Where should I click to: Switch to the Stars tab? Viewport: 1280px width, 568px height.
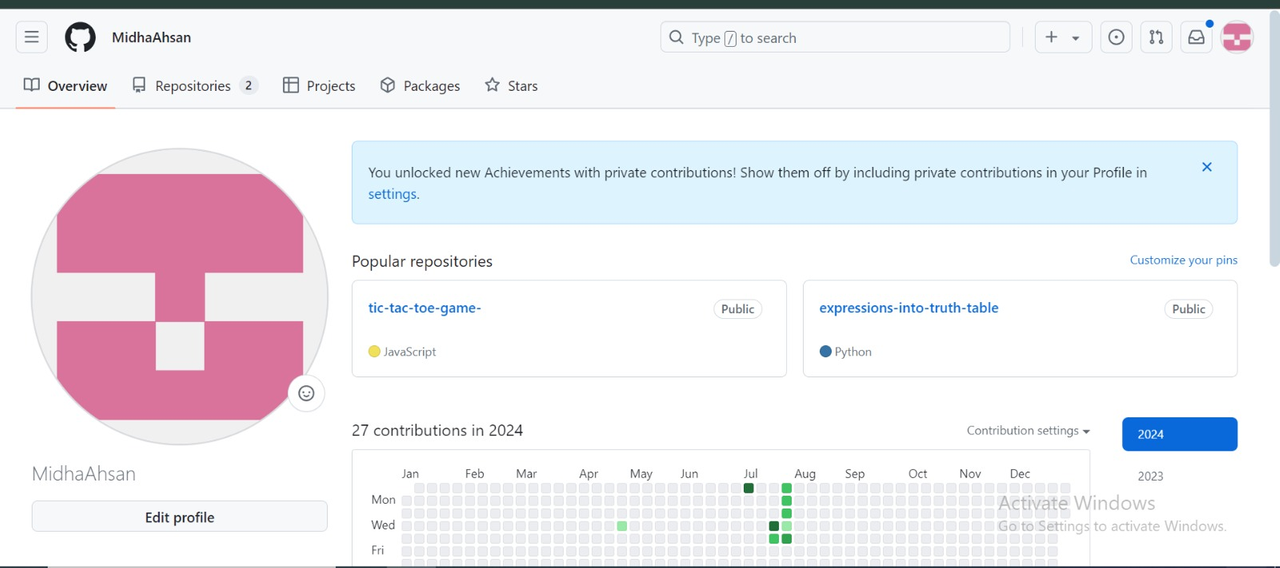(x=511, y=86)
